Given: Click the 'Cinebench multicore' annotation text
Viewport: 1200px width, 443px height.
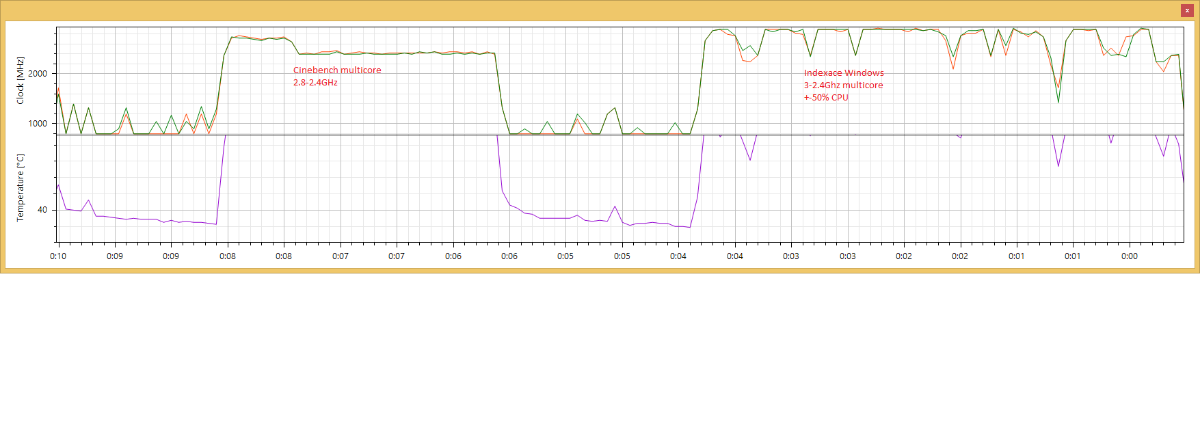Looking at the screenshot, I should point(337,71).
